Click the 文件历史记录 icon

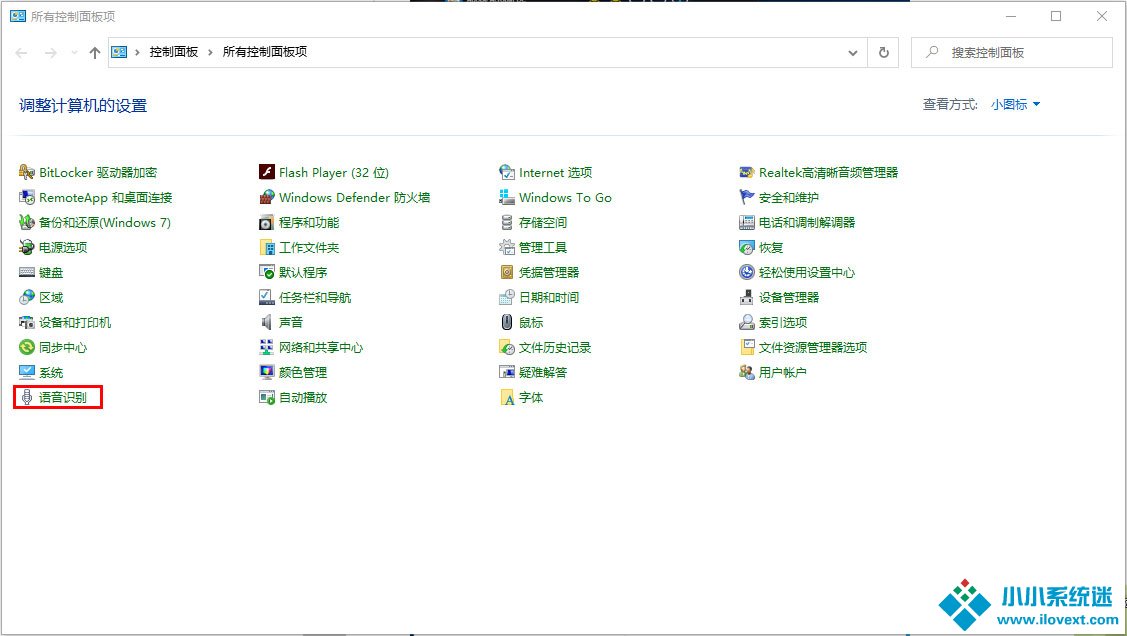[x=507, y=348]
